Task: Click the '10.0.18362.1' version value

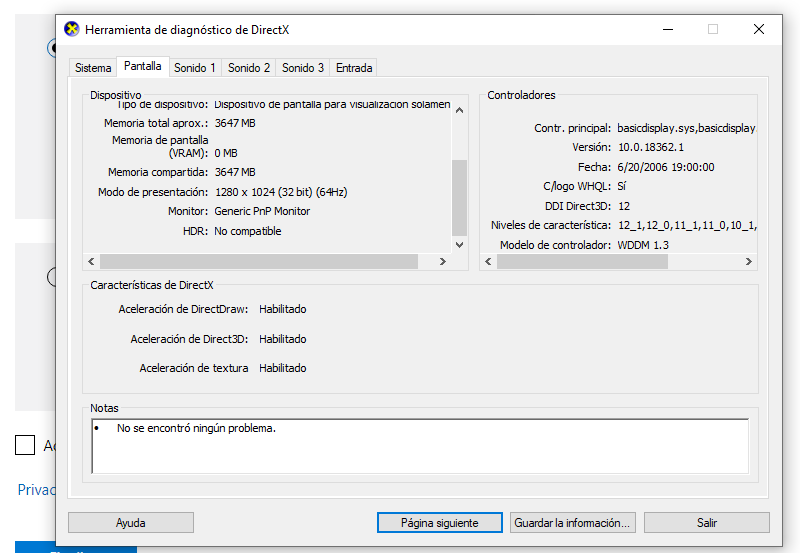Action: [x=651, y=147]
